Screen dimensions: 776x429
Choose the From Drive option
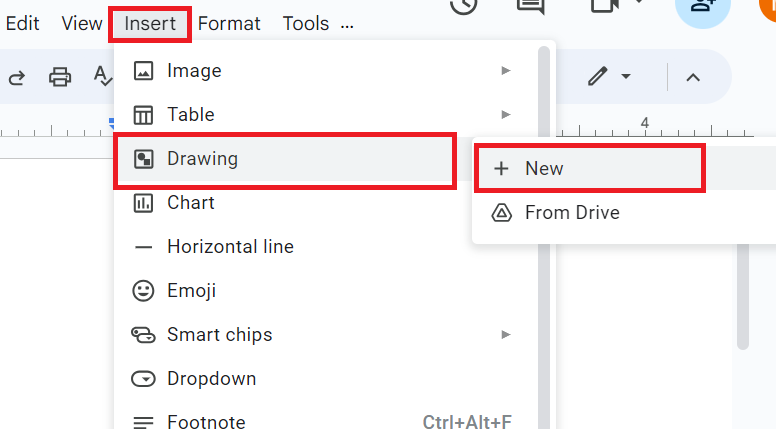[x=572, y=212]
